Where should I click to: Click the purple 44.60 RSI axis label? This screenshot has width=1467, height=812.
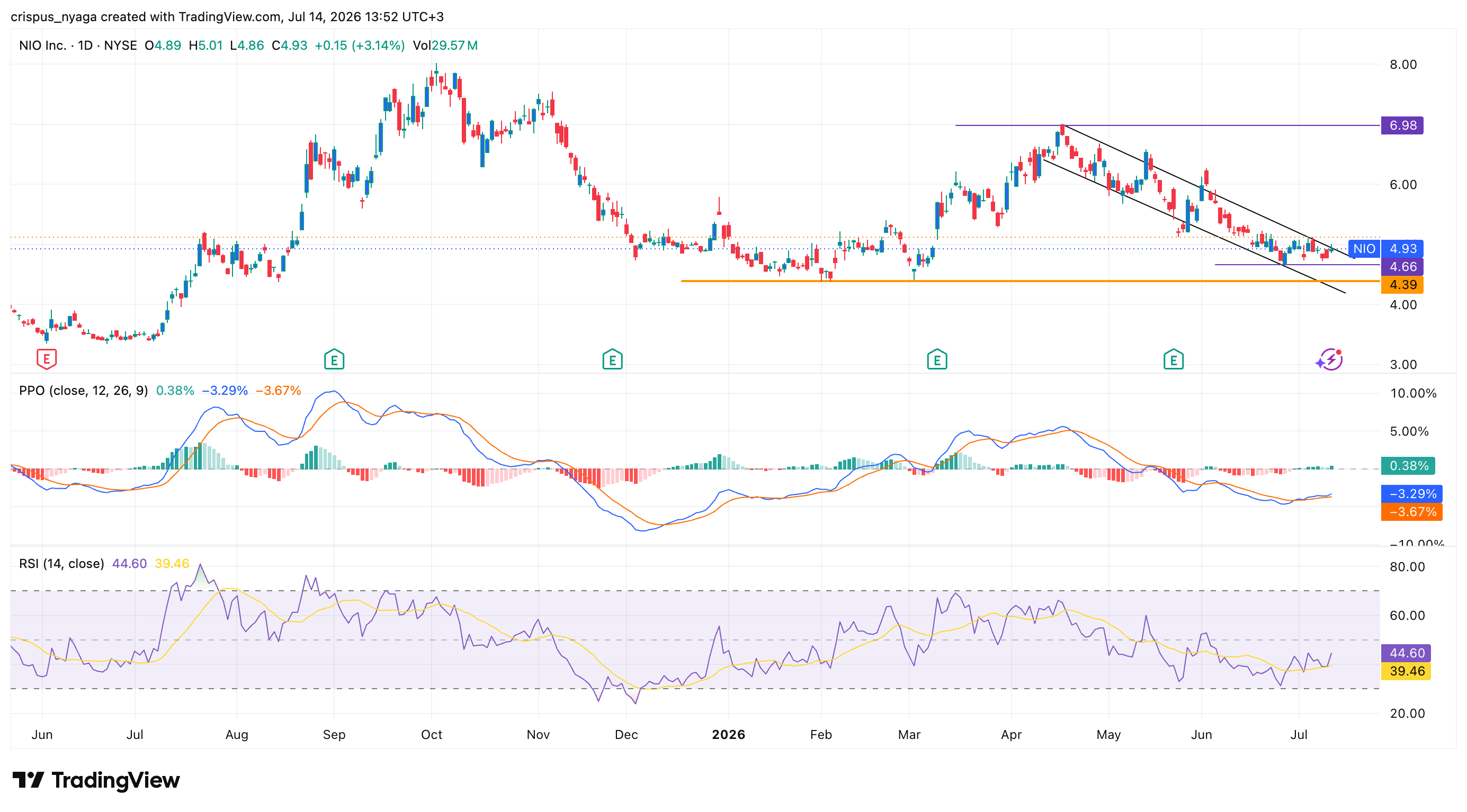pyautogui.click(x=1406, y=653)
